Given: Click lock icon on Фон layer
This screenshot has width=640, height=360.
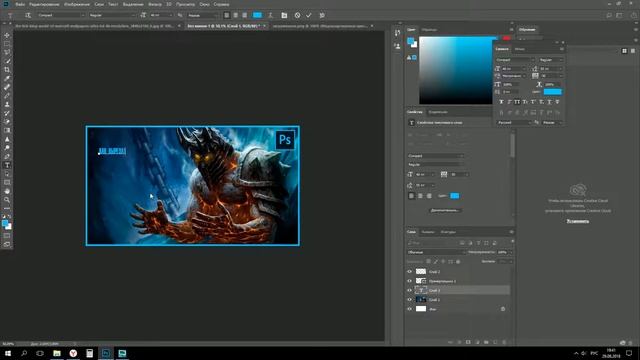Looking at the screenshot, I should (503, 309).
